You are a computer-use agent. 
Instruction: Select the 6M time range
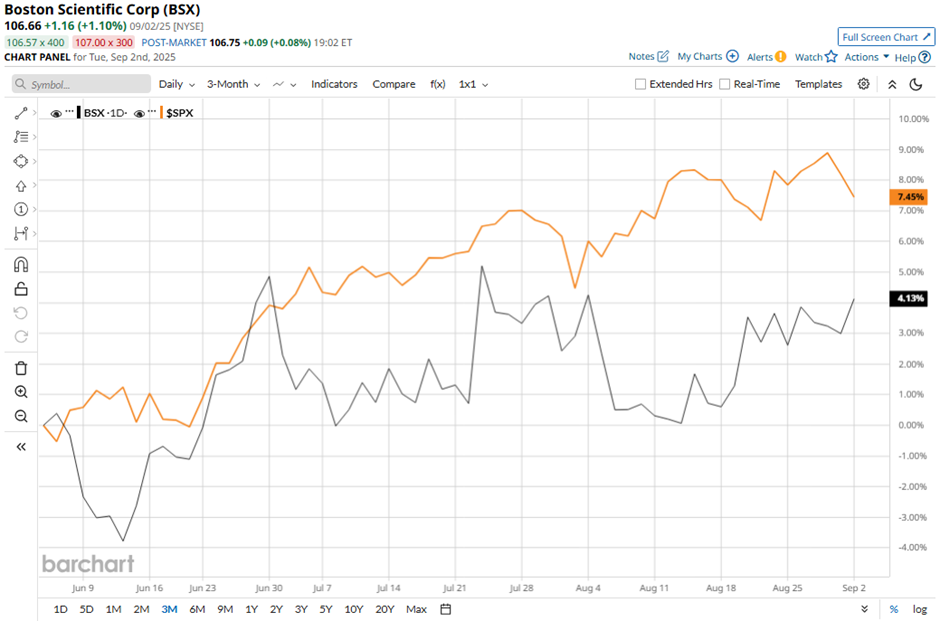tap(197, 609)
